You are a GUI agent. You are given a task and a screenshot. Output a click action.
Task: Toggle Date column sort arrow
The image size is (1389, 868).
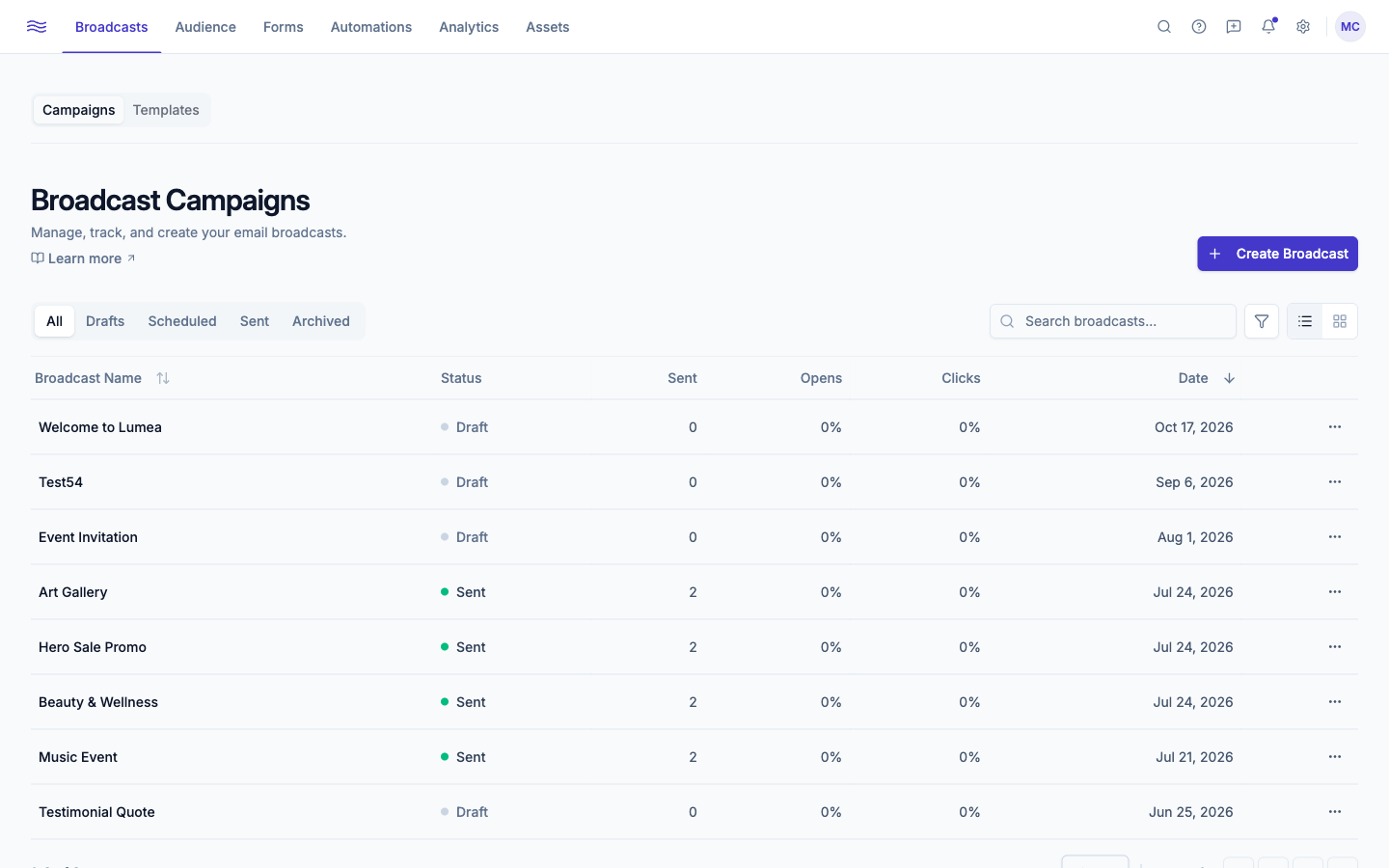(1230, 378)
